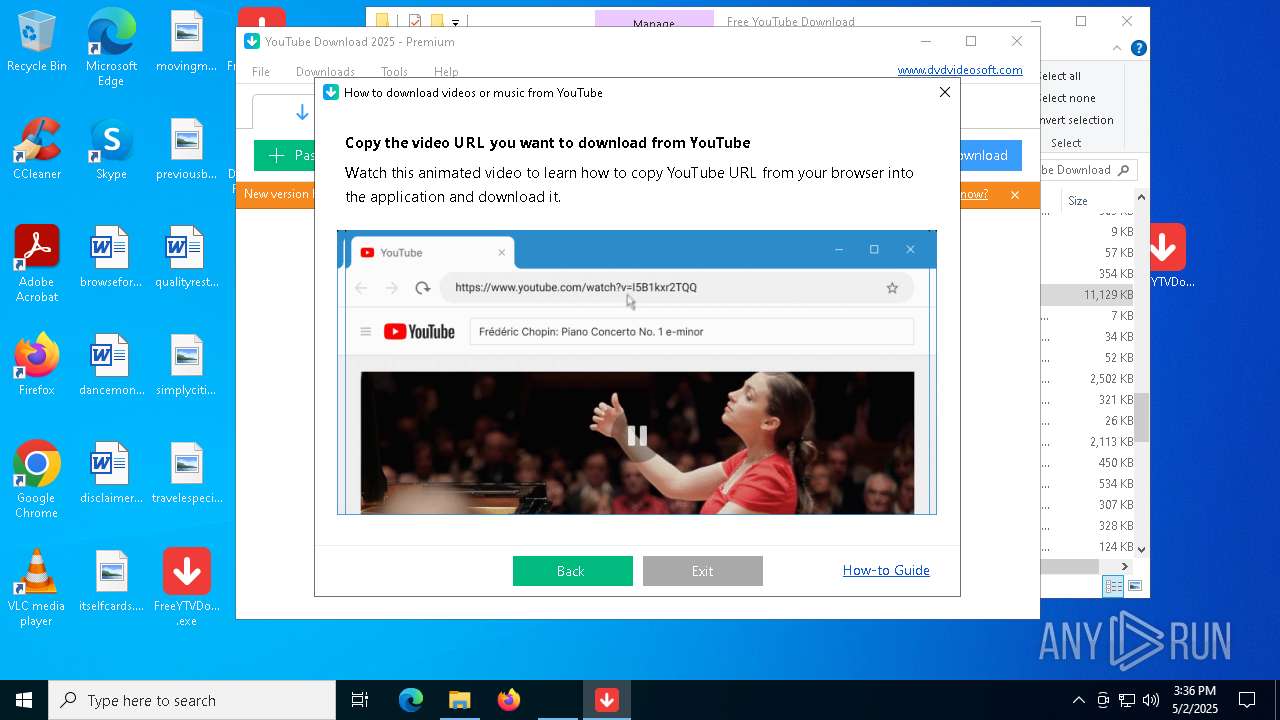
Task: Pause the tutorial video playback
Action: click(x=636, y=436)
